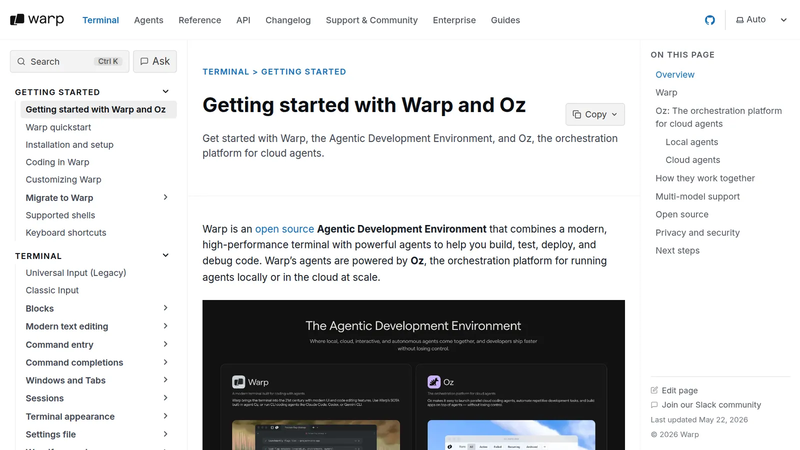The width and height of the screenshot is (800, 450).
Task: Click the Ask button
Action: pos(155,61)
